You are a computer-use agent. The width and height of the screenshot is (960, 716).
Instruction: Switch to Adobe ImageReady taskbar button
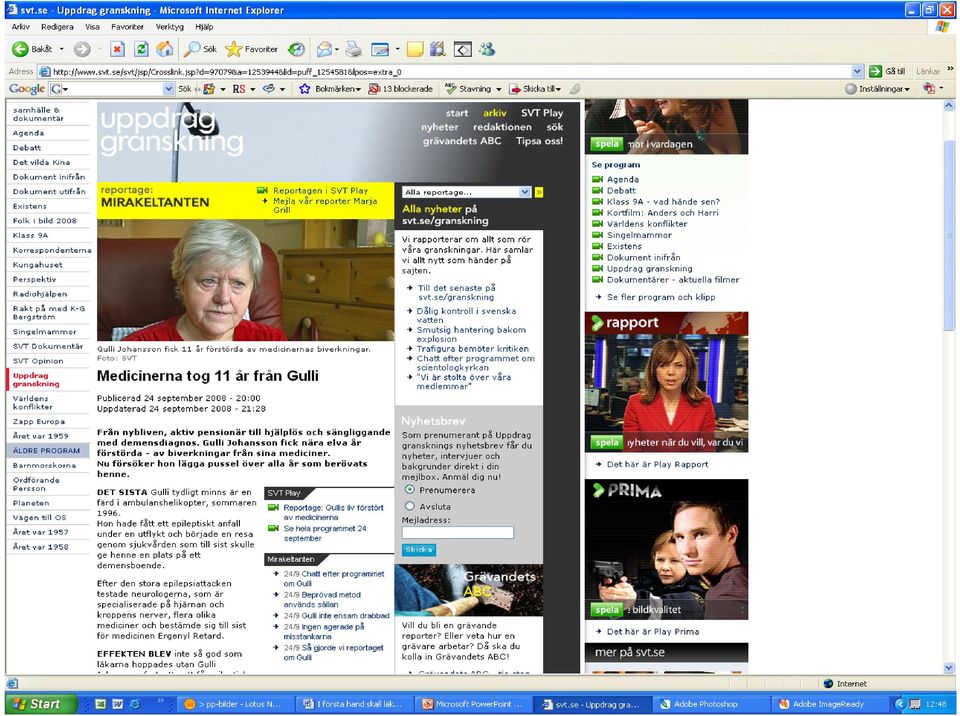pyautogui.click(x=828, y=704)
